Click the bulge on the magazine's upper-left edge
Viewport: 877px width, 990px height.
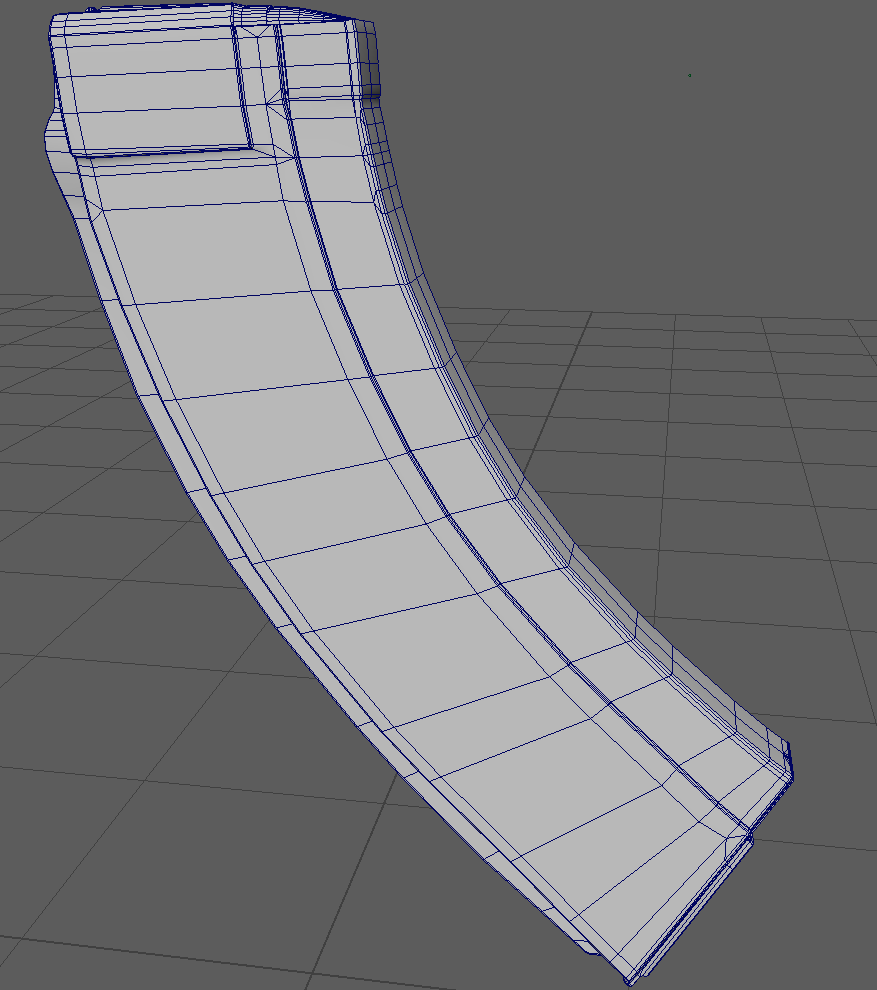click(52, 130)
